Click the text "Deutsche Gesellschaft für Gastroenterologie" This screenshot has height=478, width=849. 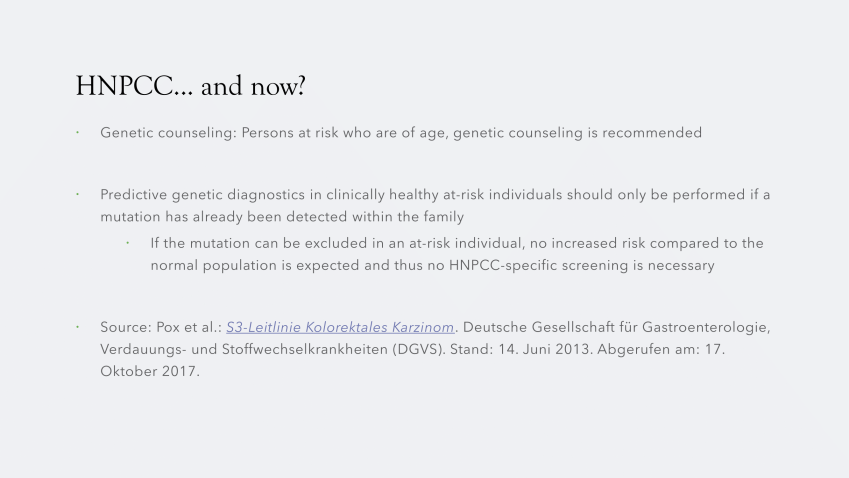pos(616,327)
